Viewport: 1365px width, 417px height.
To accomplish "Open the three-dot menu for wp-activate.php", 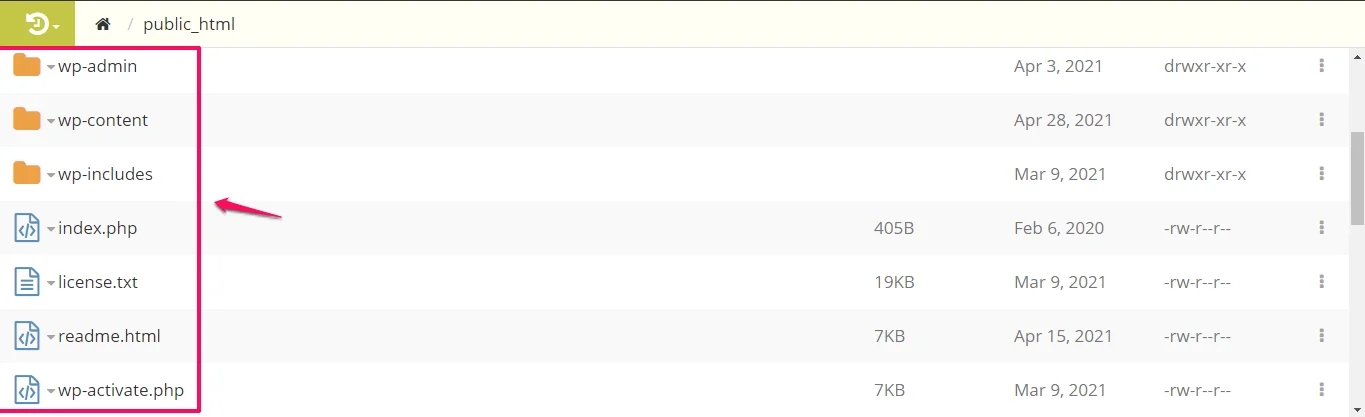I will [1321, 390].
